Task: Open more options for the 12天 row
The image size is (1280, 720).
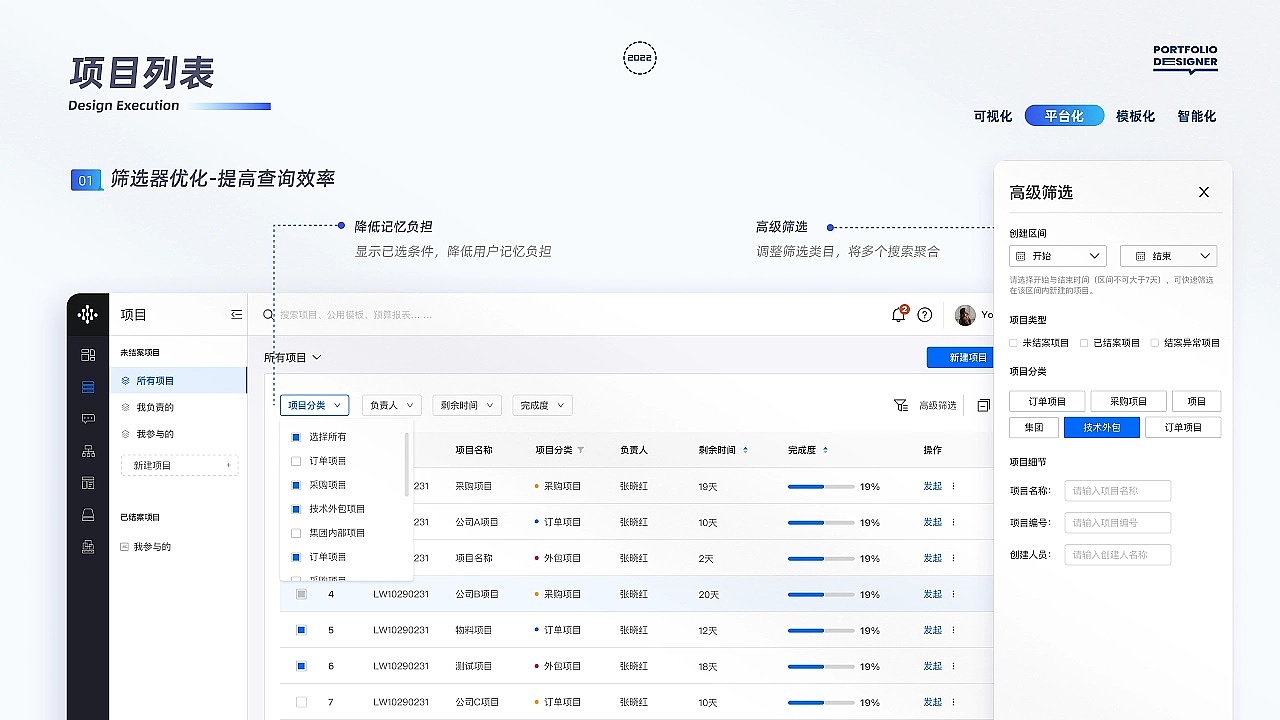Action: [x=953, y=630]
